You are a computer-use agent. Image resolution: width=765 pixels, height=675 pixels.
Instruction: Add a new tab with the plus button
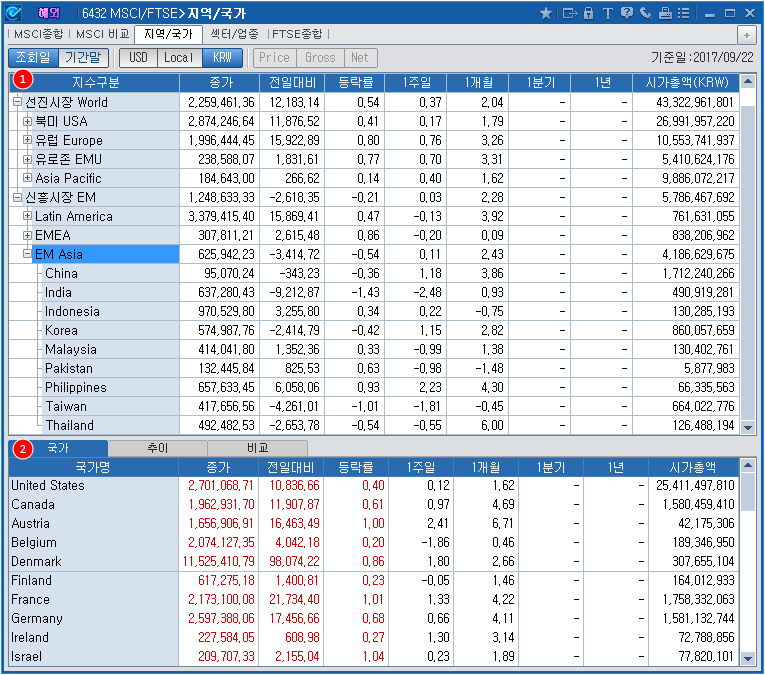click(x=746, y=35)
